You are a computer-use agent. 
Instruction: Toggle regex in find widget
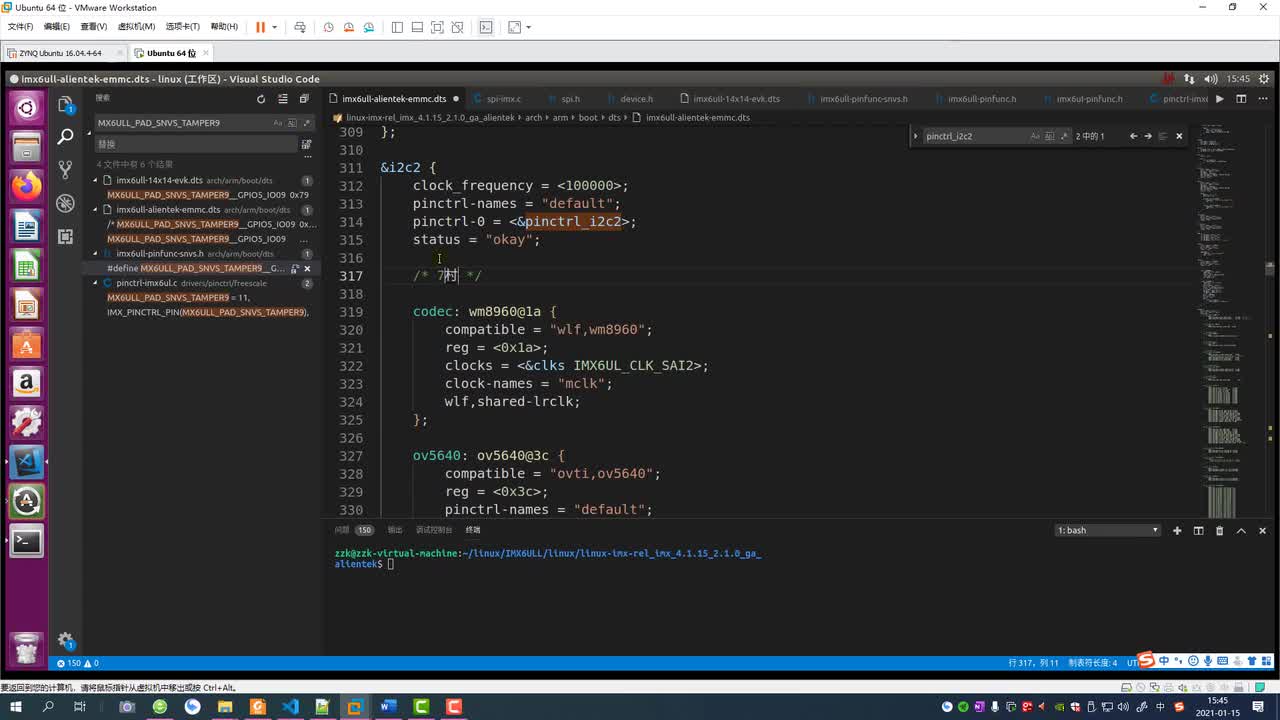[1064, 136]
